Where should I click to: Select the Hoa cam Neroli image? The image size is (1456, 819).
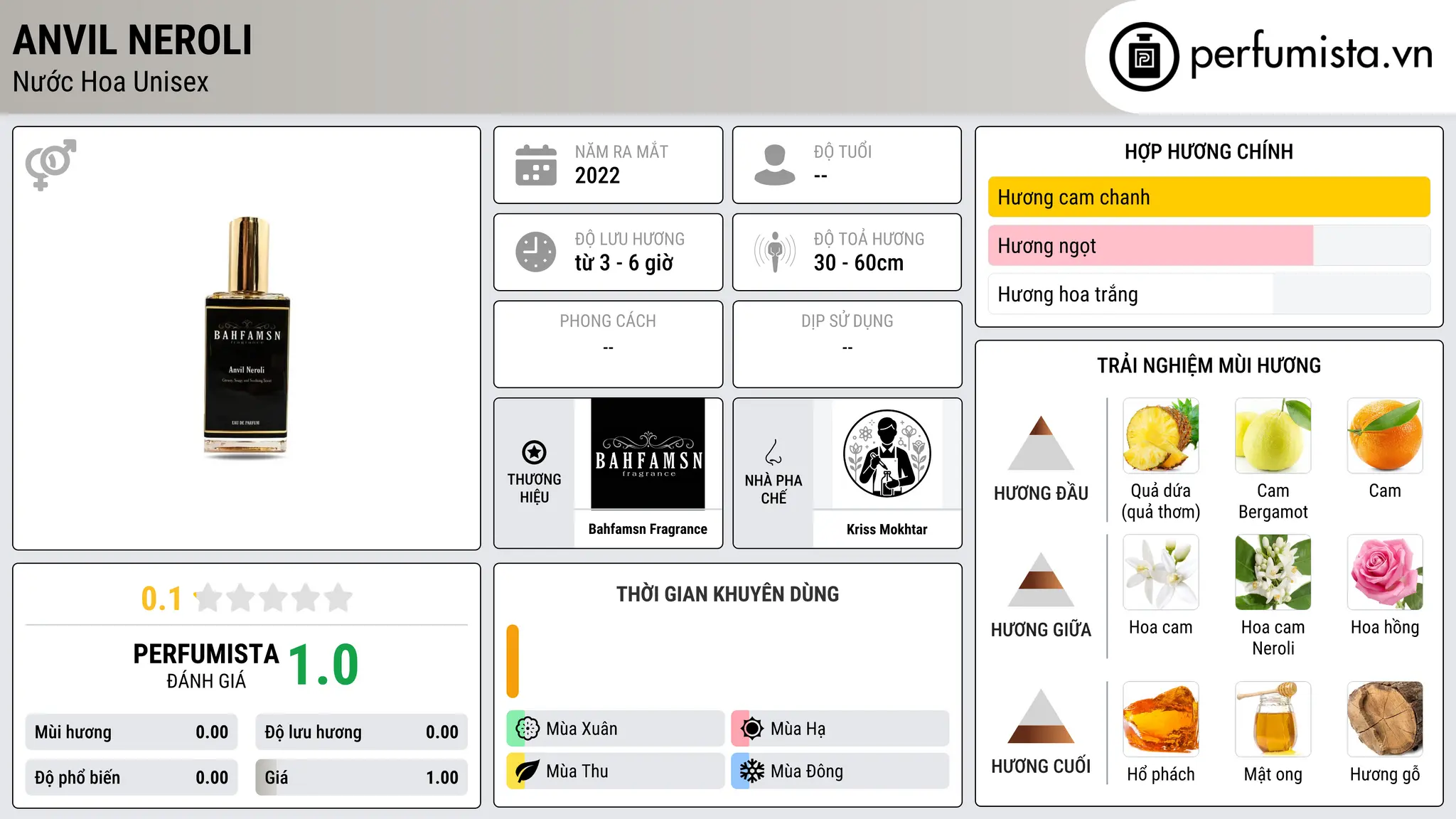point(1273,572)
